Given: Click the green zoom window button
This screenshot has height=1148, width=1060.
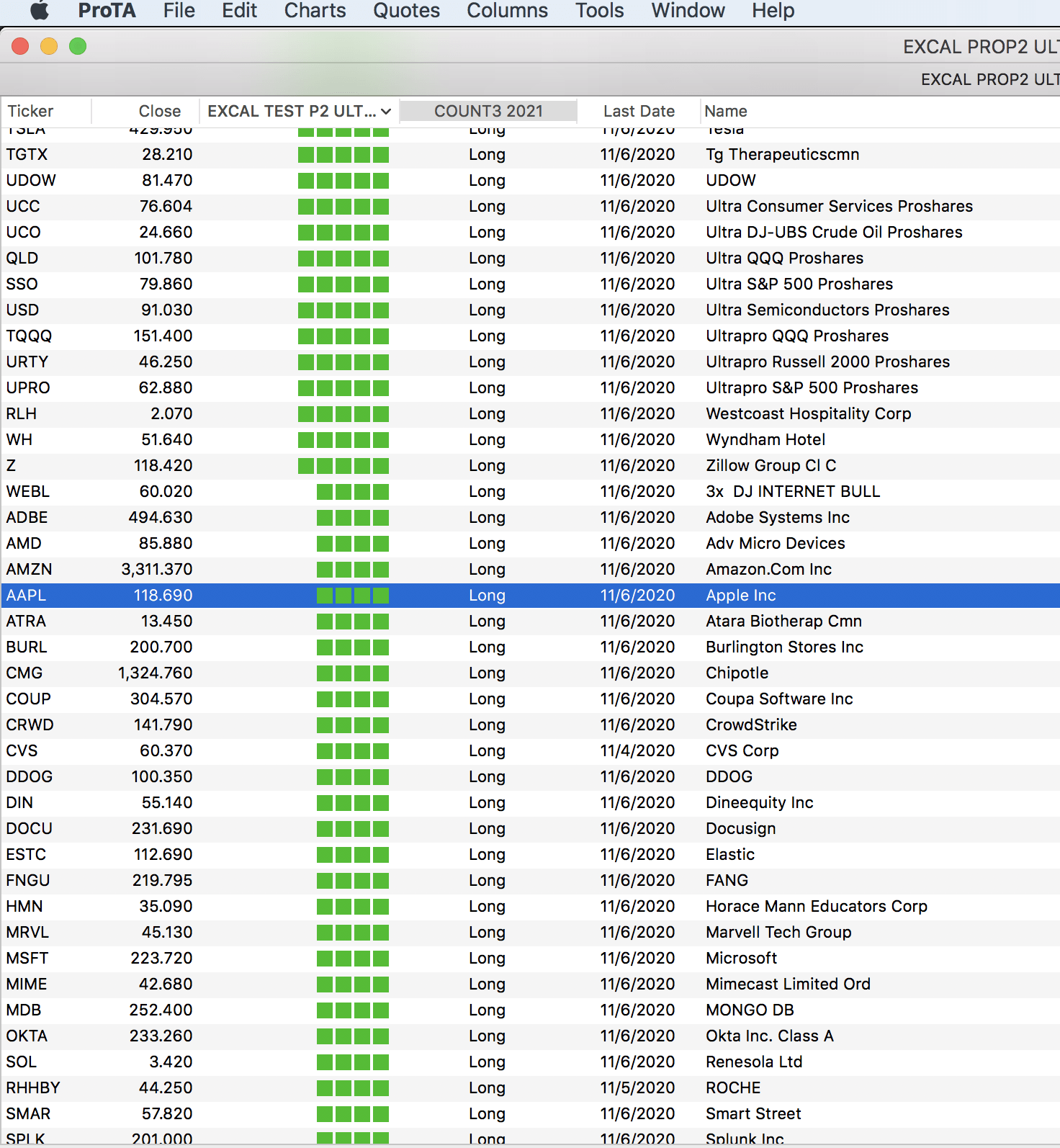Looking at the screenshot, I should pyautogui.click(x=78, y=47).
